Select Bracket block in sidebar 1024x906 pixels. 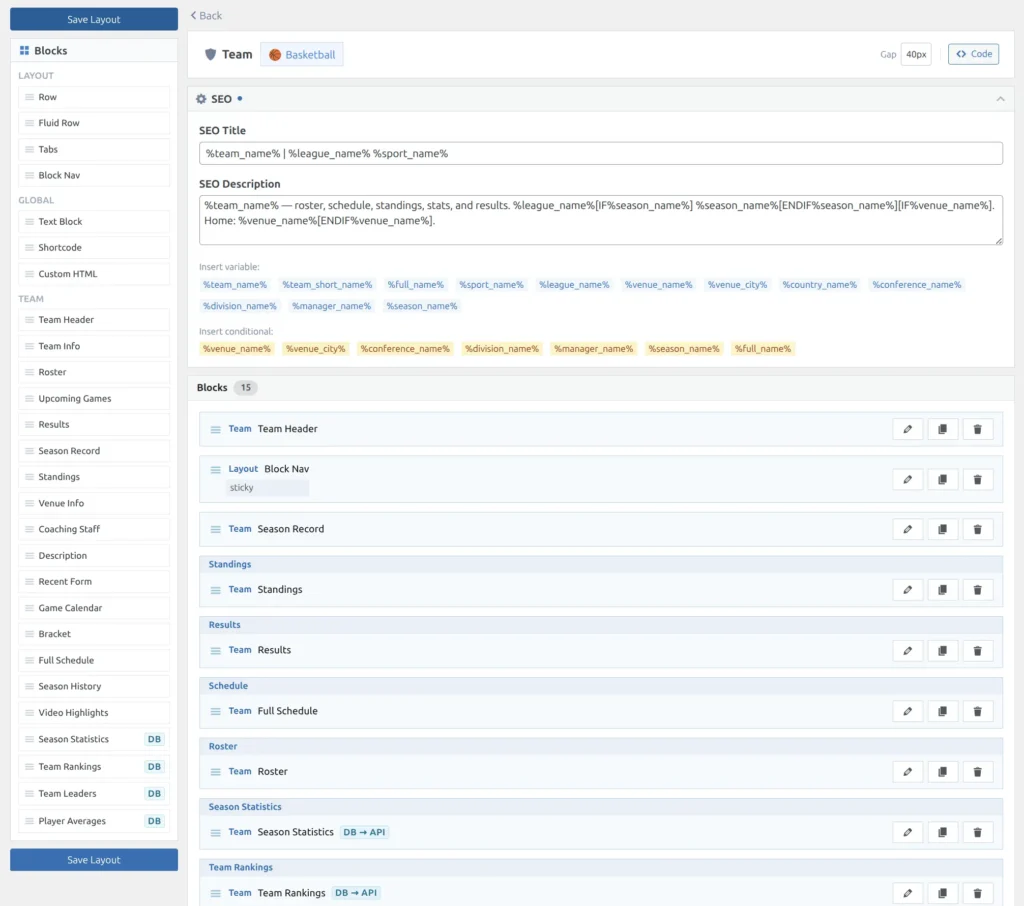[94, 634]
